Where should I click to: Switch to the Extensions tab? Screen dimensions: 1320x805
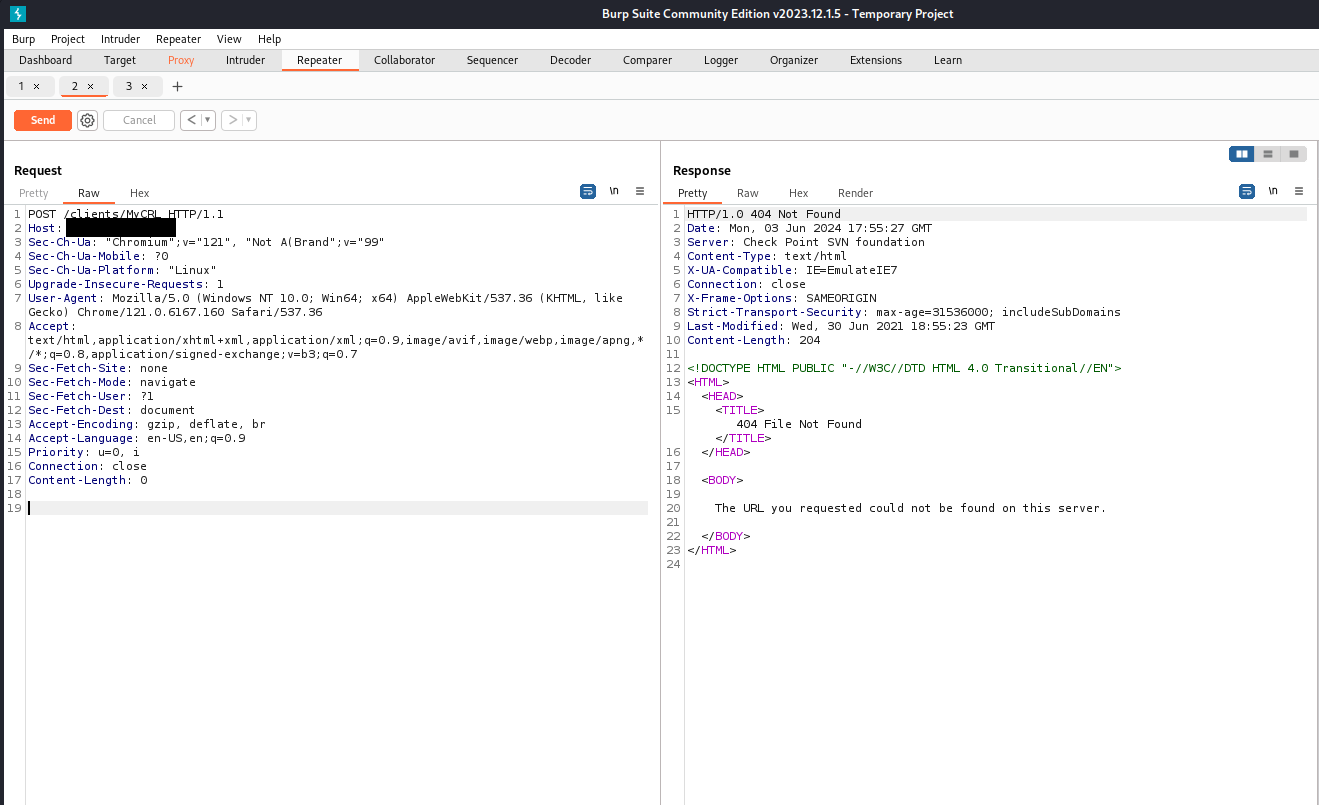[875, 60]
